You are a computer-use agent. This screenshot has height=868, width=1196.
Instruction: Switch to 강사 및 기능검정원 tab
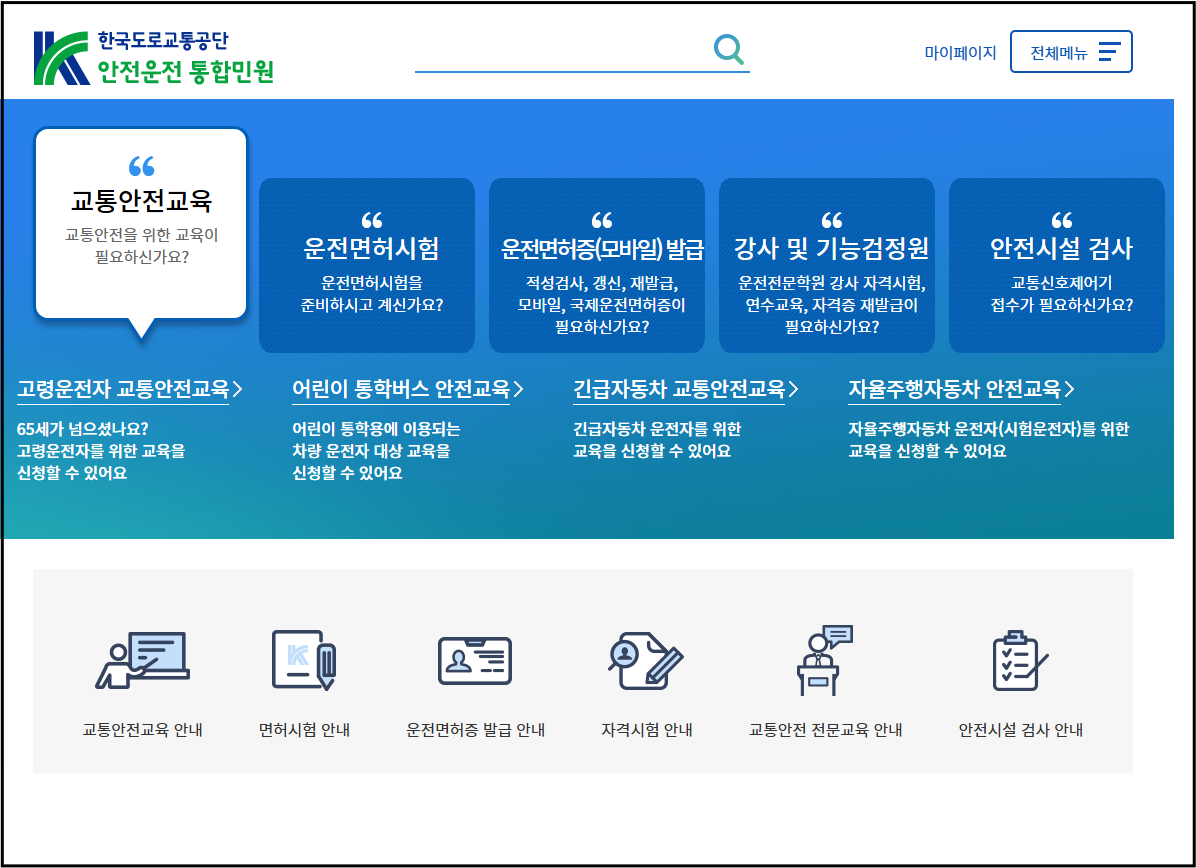click(826, 264)
